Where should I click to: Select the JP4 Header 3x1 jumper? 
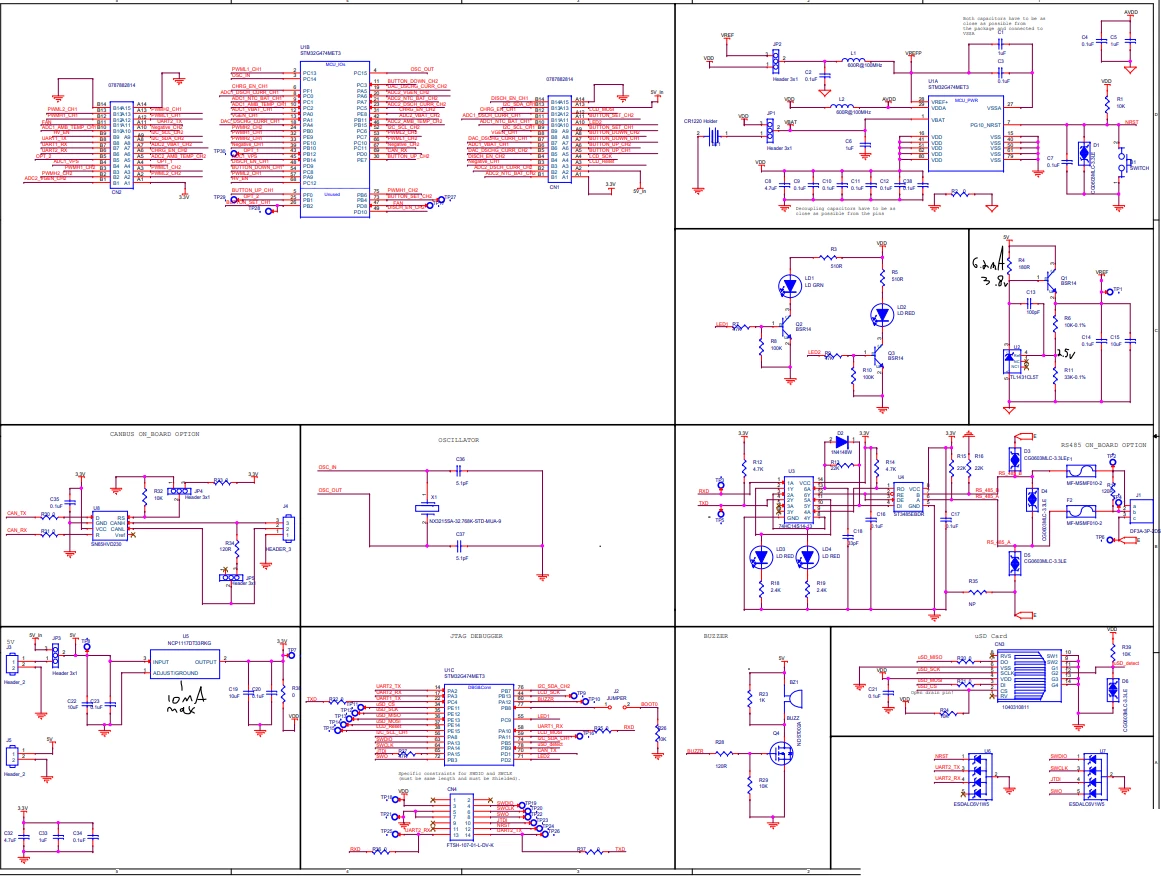point(178,491)
